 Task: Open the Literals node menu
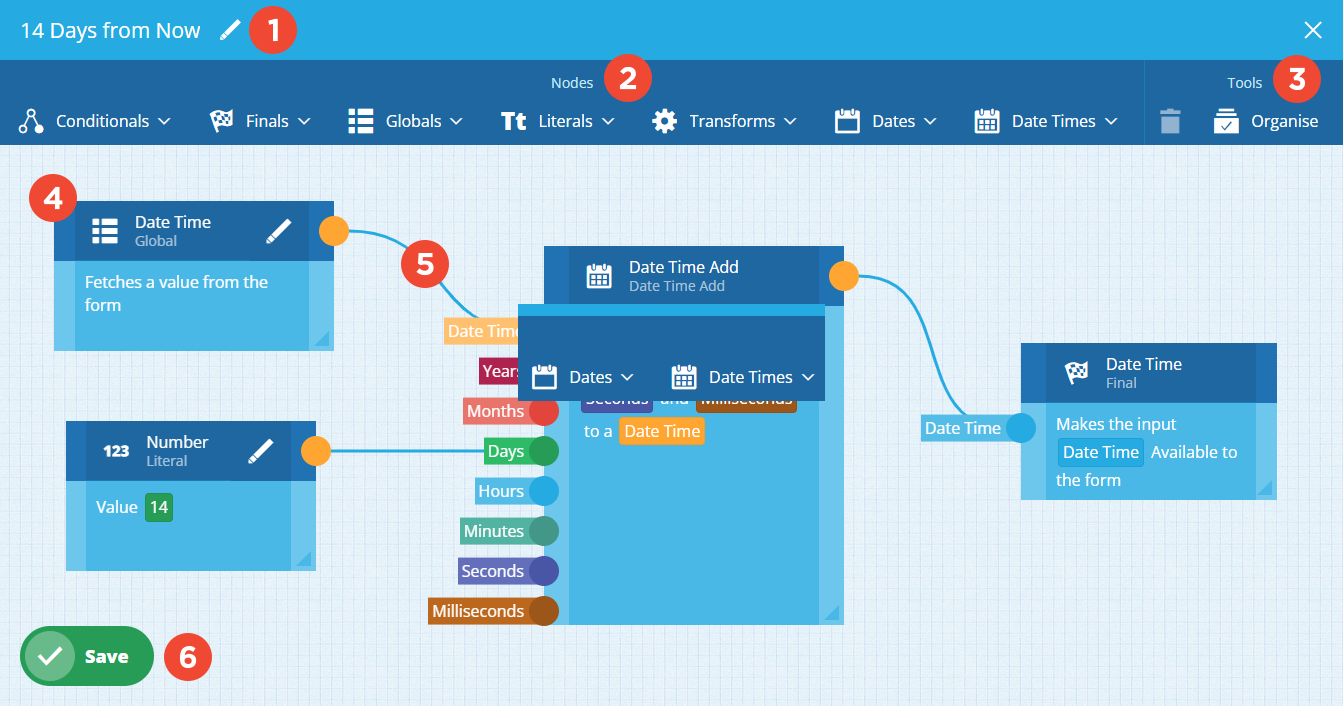[x=557, y=121]
